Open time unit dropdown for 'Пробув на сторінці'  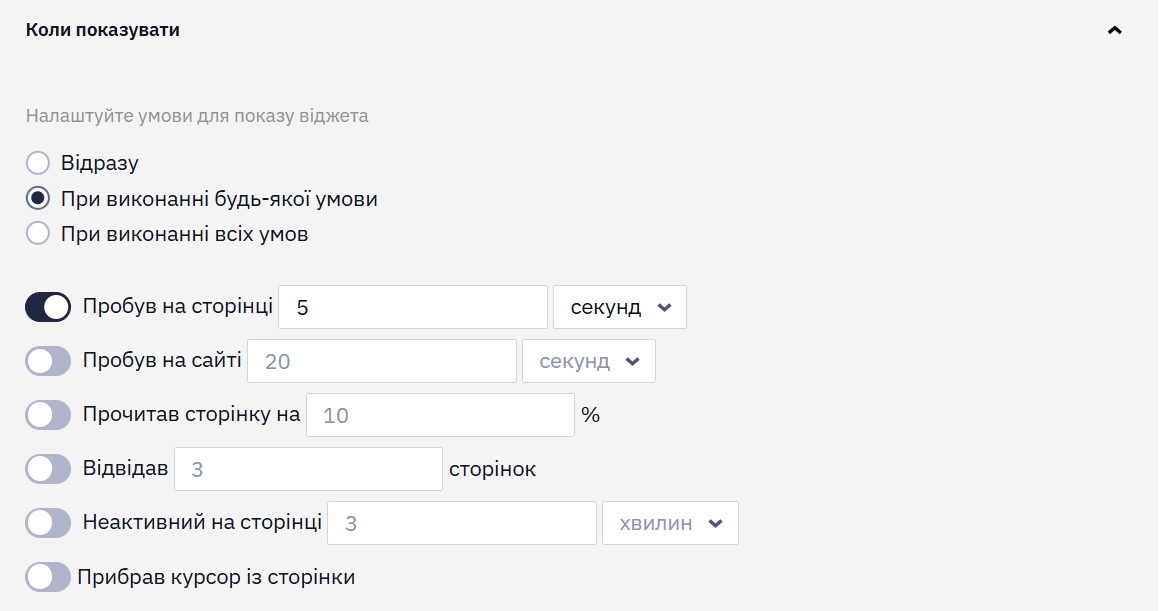coord(620,307)
